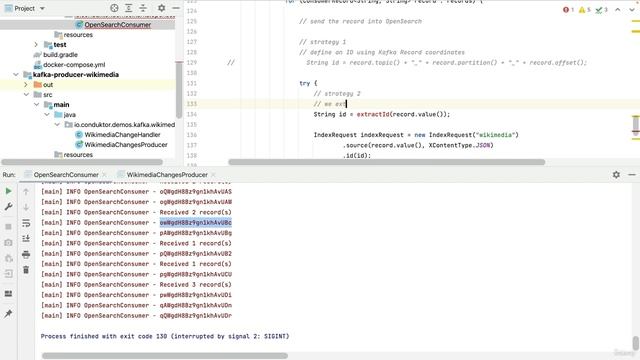The width and height of the screenshot is (640, 360).
Task: Hide the Run tool window
Action: click(x=632, y=175)
